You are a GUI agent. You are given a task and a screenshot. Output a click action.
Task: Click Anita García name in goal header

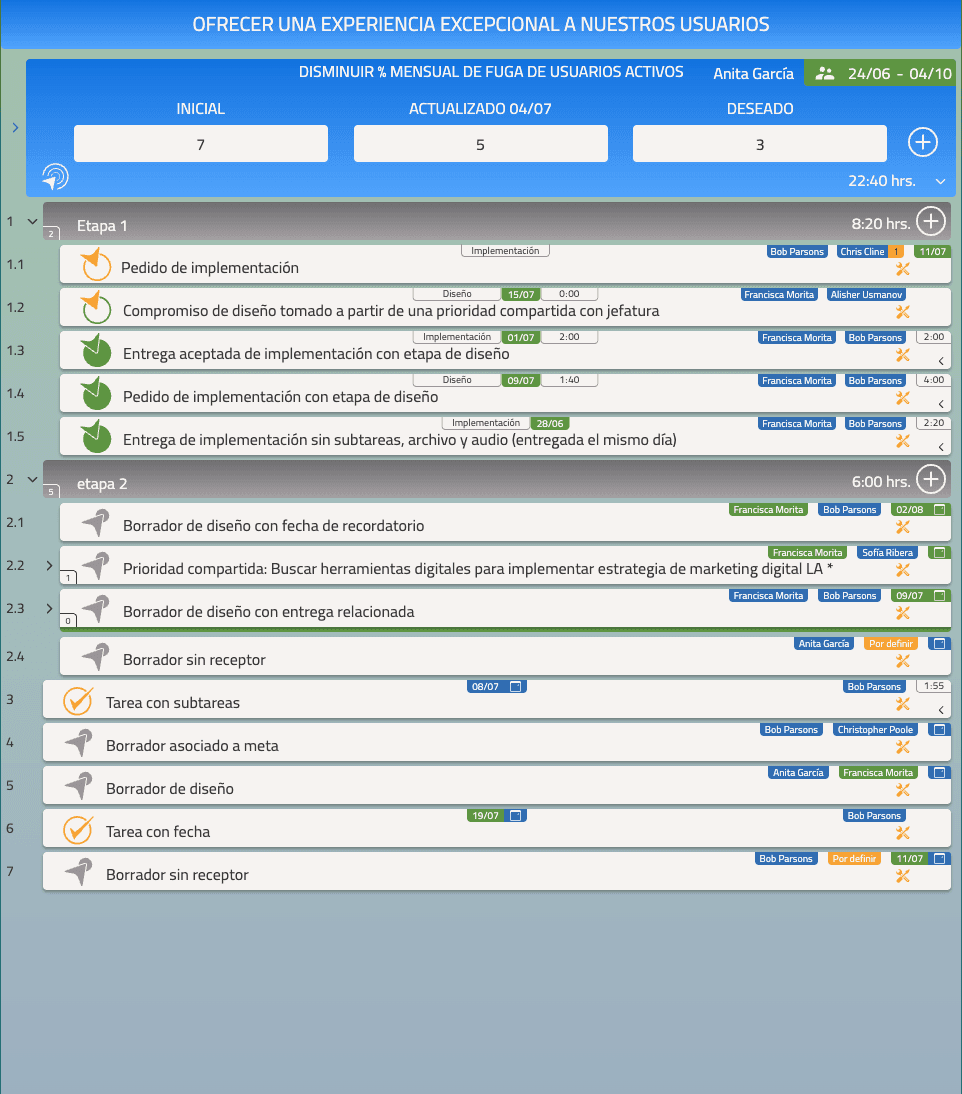pyautogui.click(x=753, y=73)
